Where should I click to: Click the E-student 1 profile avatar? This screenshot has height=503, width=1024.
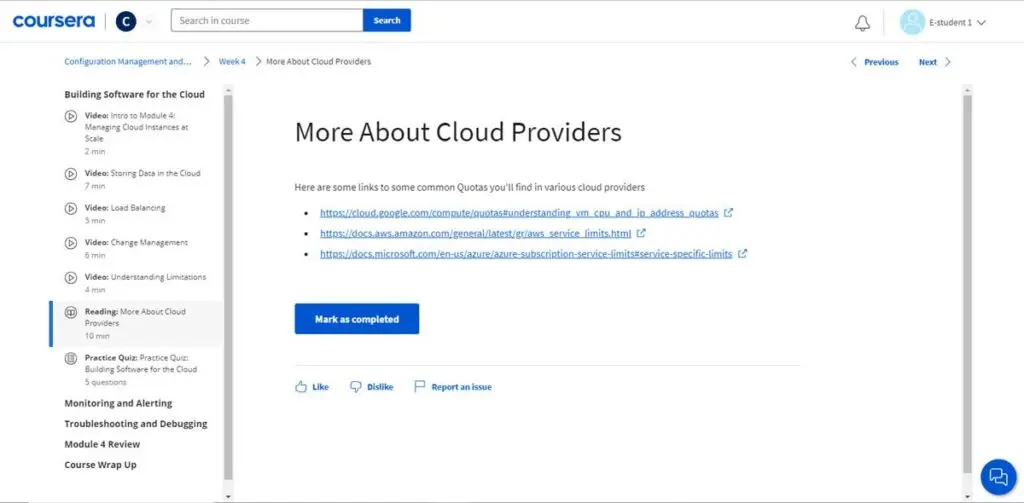tap(912, 22)
